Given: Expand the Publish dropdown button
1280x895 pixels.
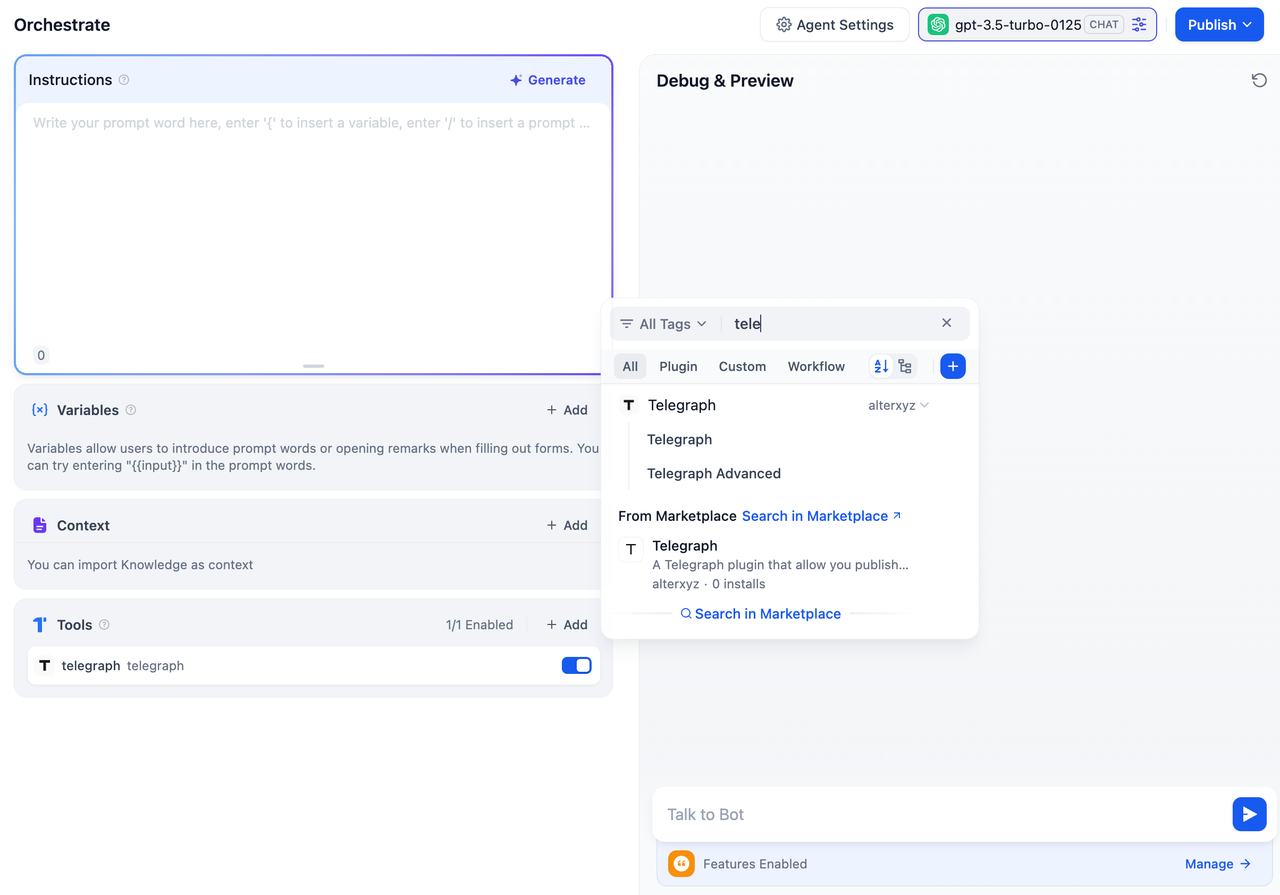Looking at the screenshot, I should coord(1219,25).
